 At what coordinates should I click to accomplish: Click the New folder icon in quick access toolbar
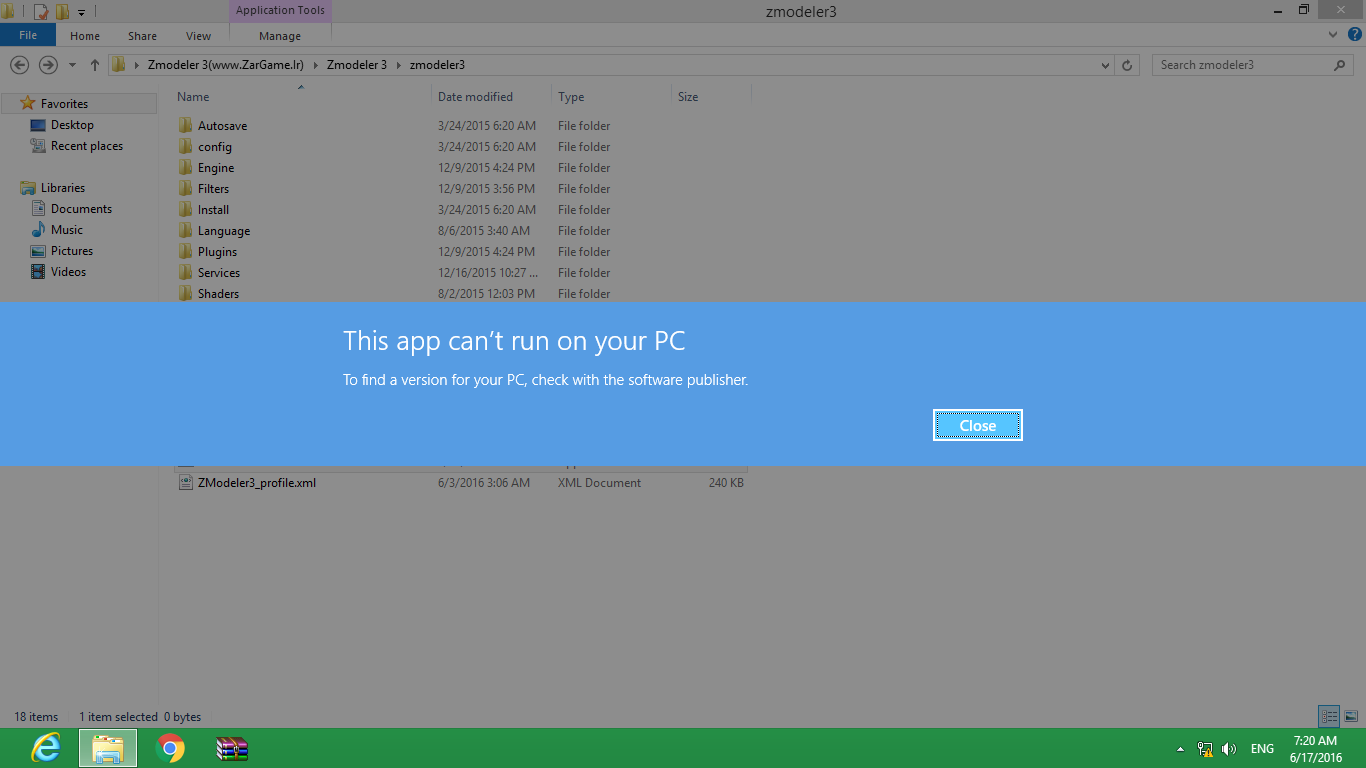coord(62,12)
